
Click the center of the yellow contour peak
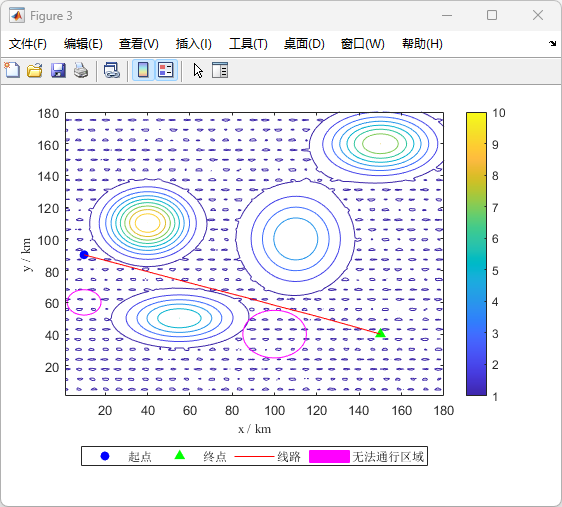point(147,223)
